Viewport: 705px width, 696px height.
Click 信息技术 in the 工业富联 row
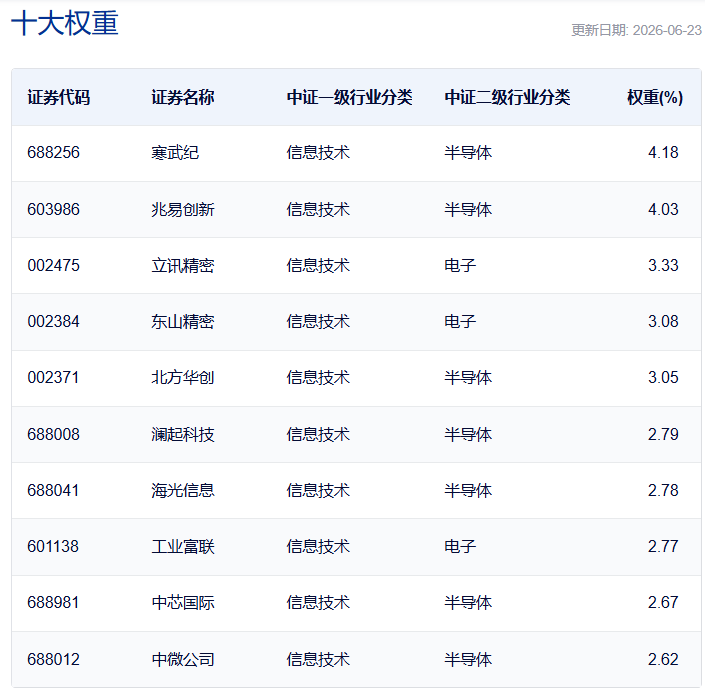(318, 547)
